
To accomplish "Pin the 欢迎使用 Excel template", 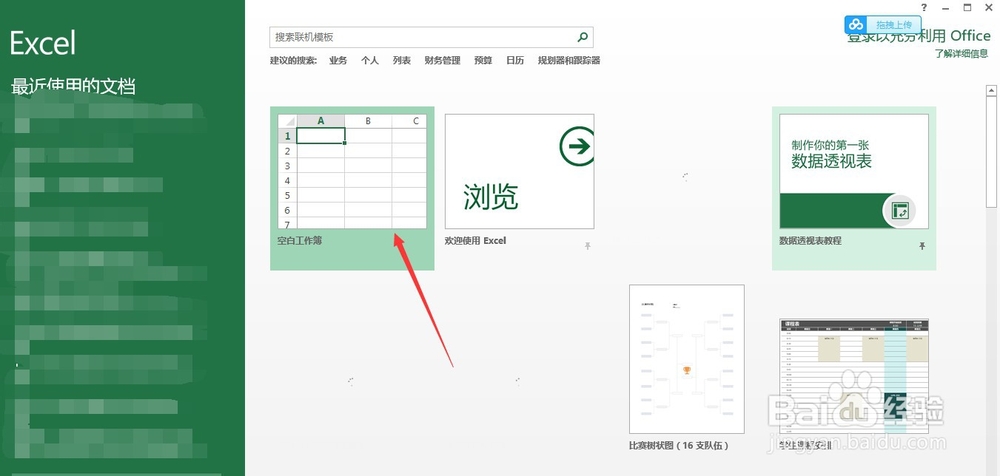I will (x=587, y=246).
